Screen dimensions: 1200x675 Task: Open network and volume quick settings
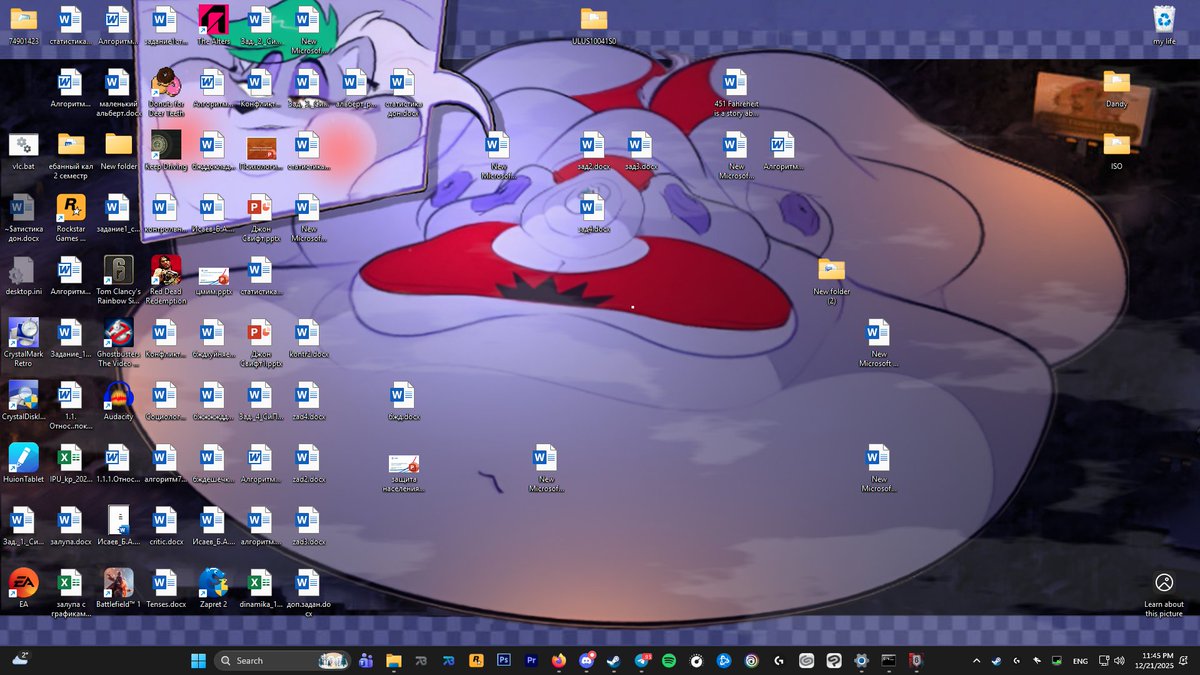click(x=1111, y=660)
